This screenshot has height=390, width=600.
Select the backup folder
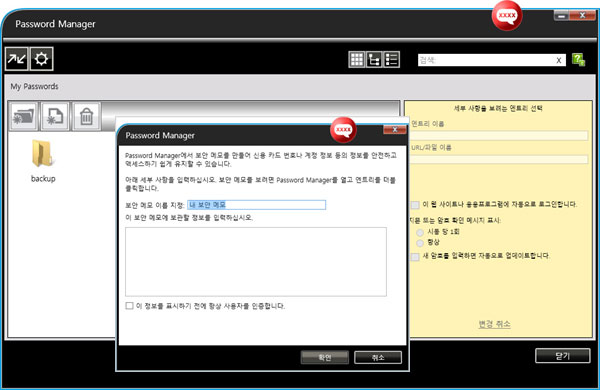(43, 161)
